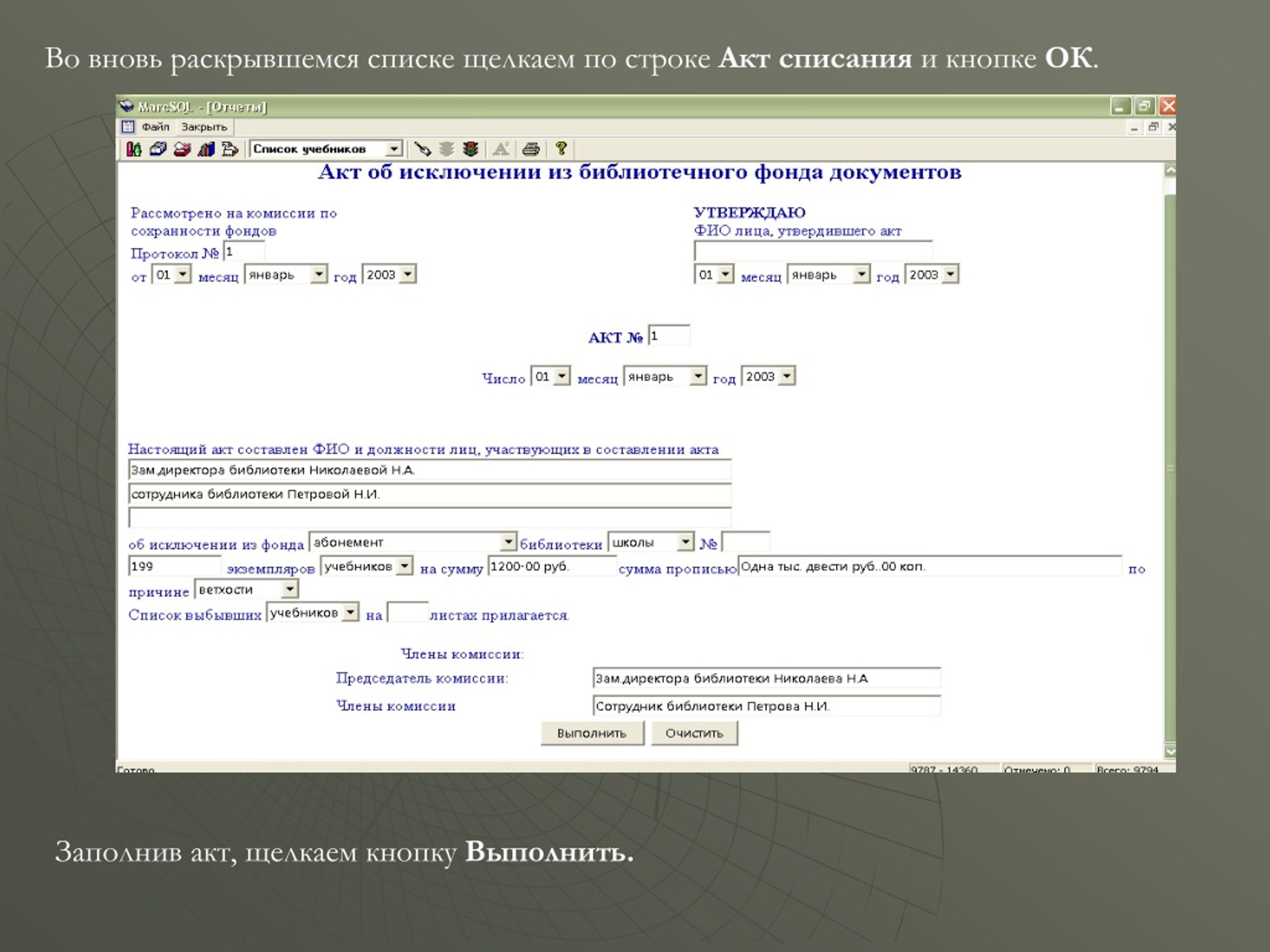This screenshot has height=952, width=1270.
Task: Open the ветхости reason dropdown
Action: tap(290, 590)
